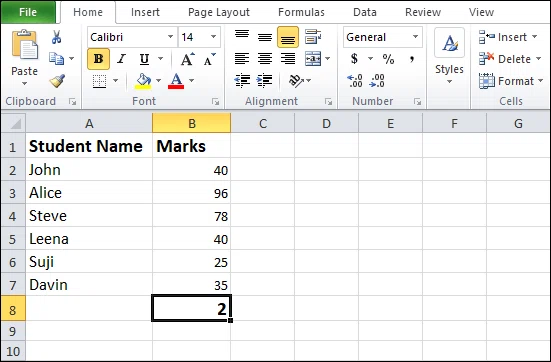Select Bottom Align
Image resolution: width=551 pixels, height=362 pixels.
tap(288, 37)
